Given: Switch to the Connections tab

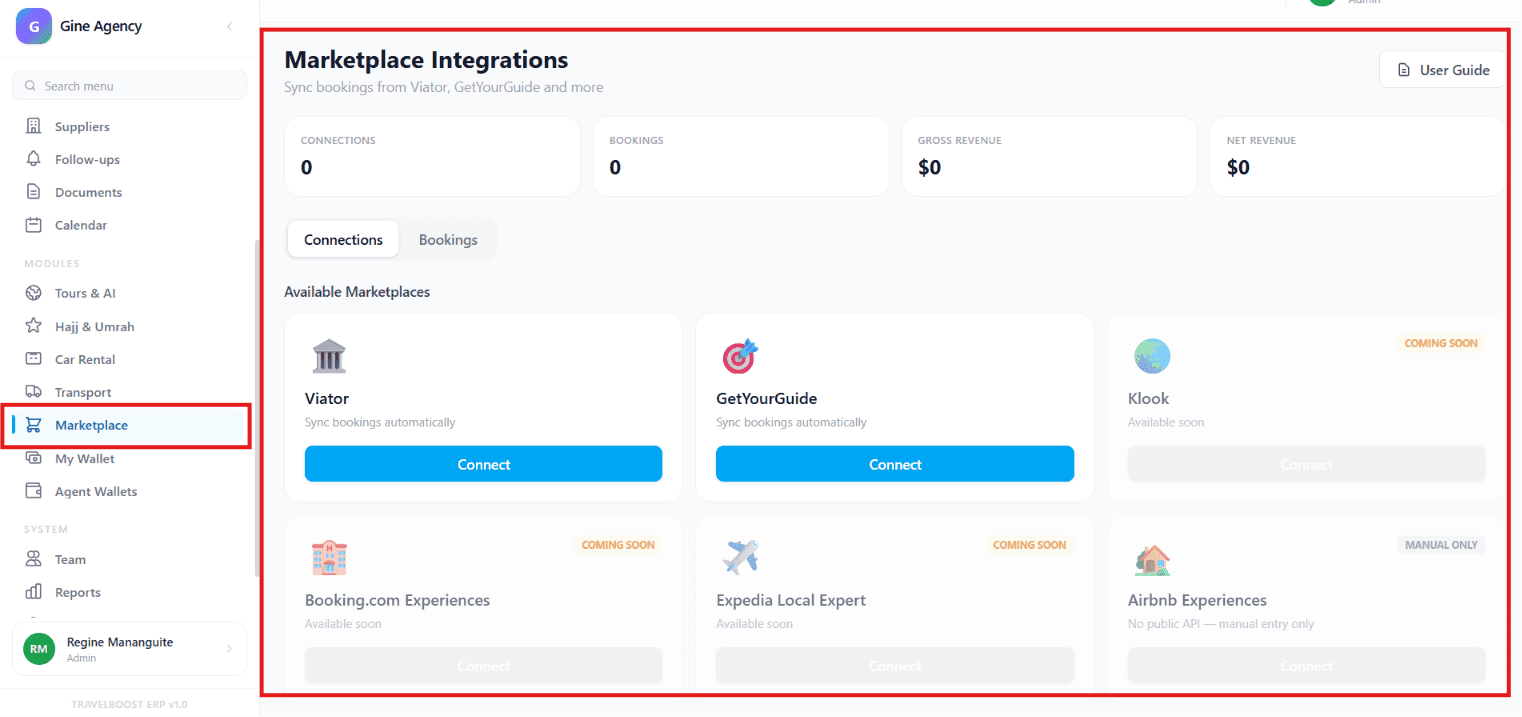Looking at the screenshot, I should pos(343,240).
